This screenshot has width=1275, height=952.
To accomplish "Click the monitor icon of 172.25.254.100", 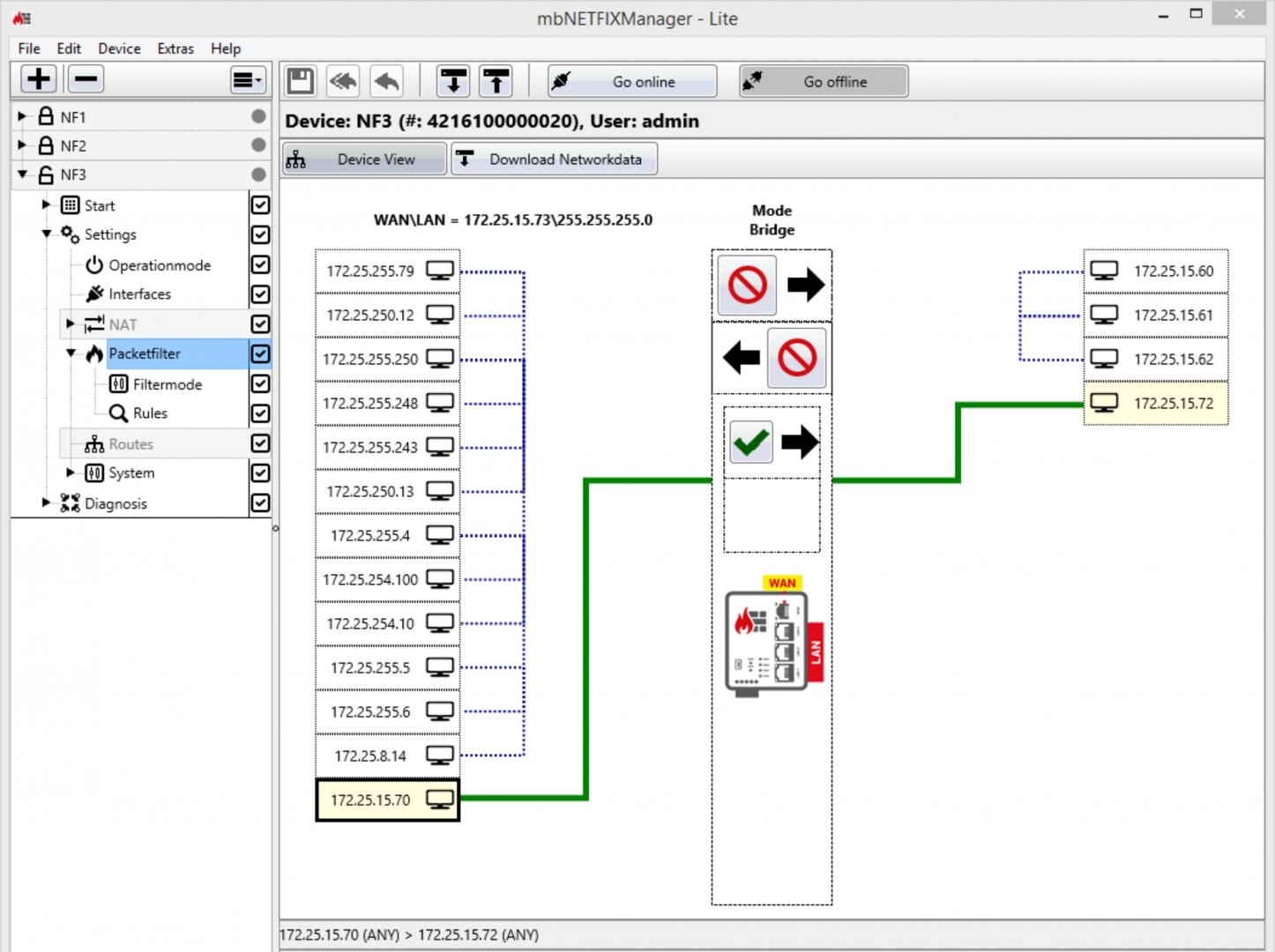I will (x=440, y=579).
